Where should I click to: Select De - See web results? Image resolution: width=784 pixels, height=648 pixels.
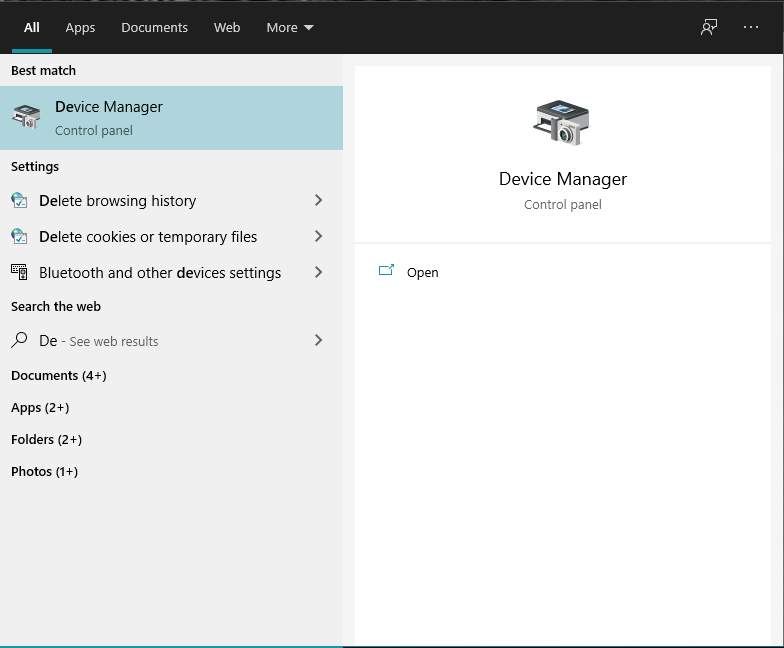(172, 340)
